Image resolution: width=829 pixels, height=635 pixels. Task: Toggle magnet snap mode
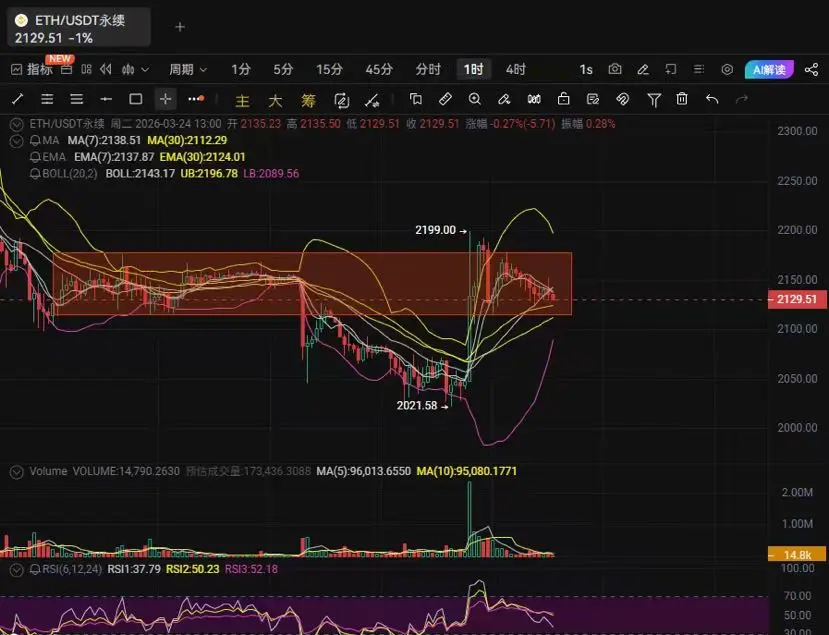pos(623,99)
